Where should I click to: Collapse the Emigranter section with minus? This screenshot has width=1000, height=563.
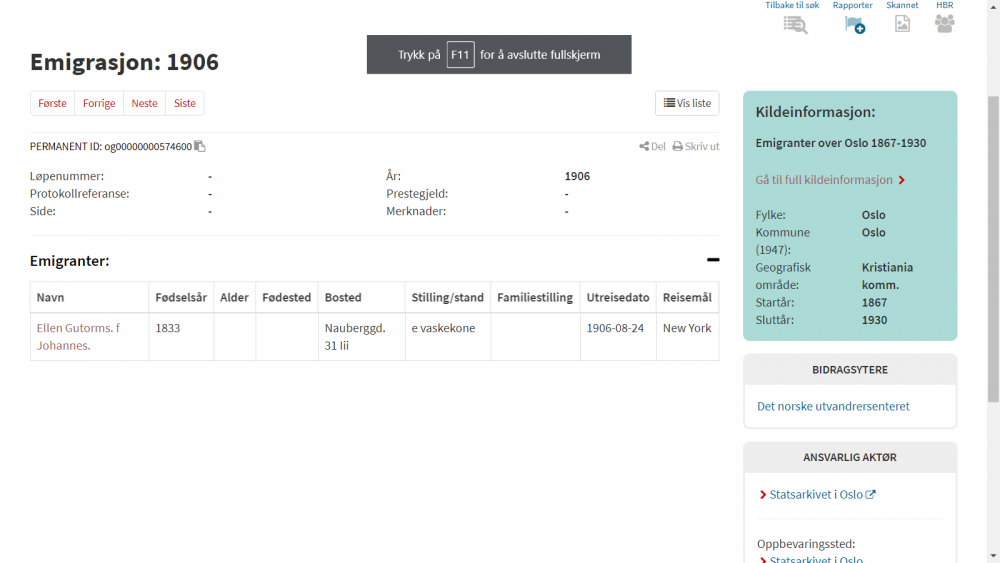coord(712,260)
